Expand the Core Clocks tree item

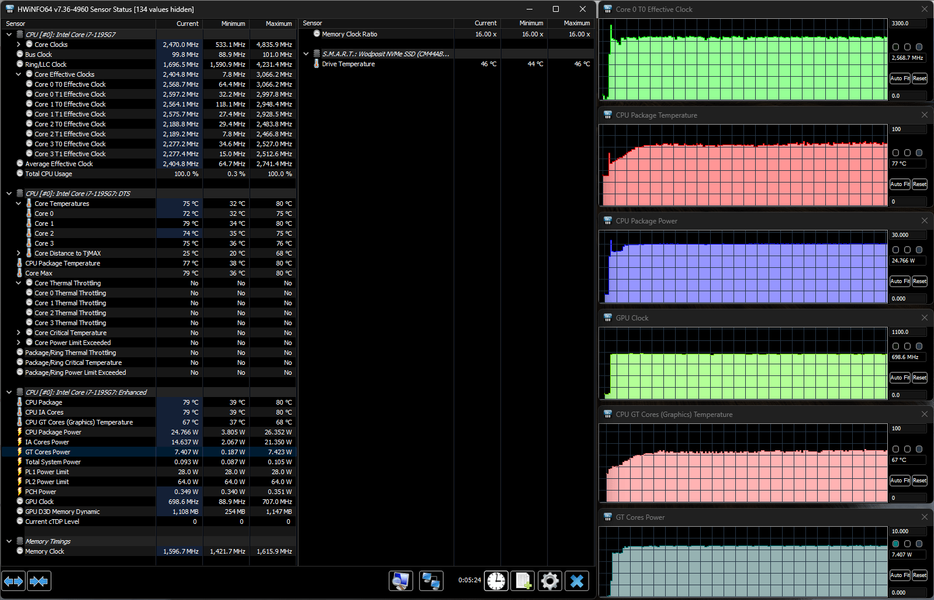coord(18,45)
